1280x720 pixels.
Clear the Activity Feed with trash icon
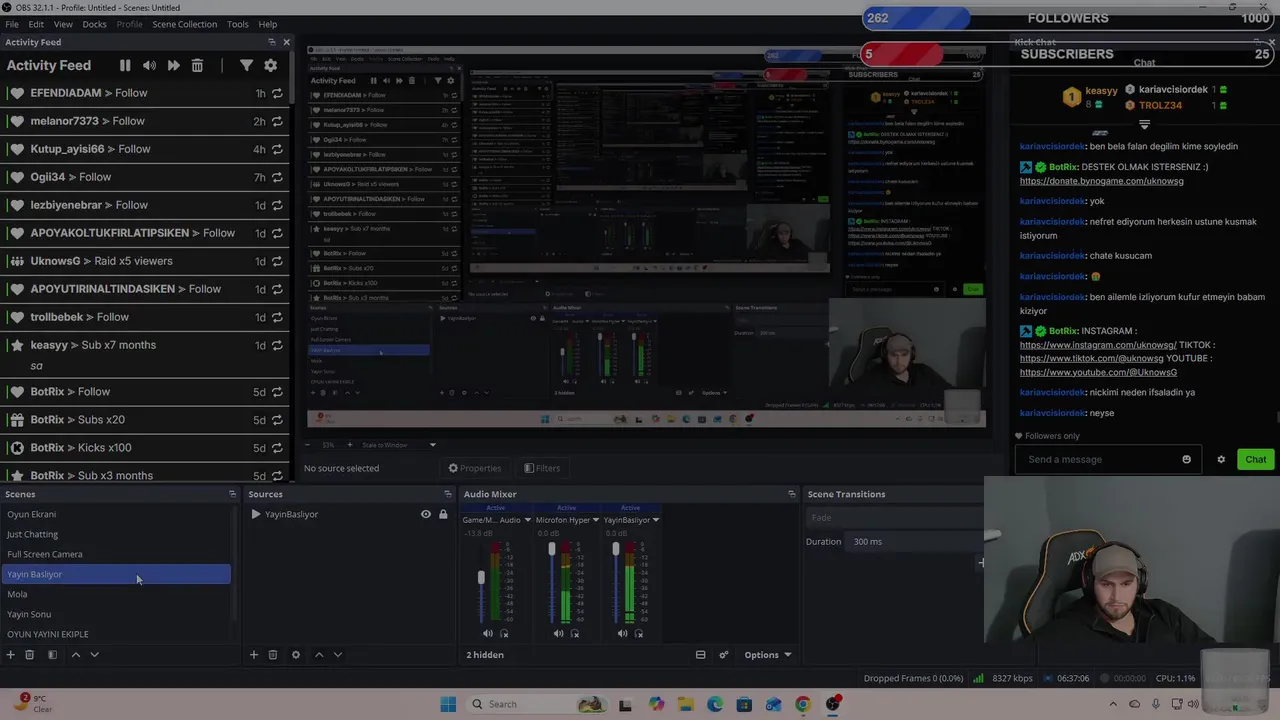point(197,65)
